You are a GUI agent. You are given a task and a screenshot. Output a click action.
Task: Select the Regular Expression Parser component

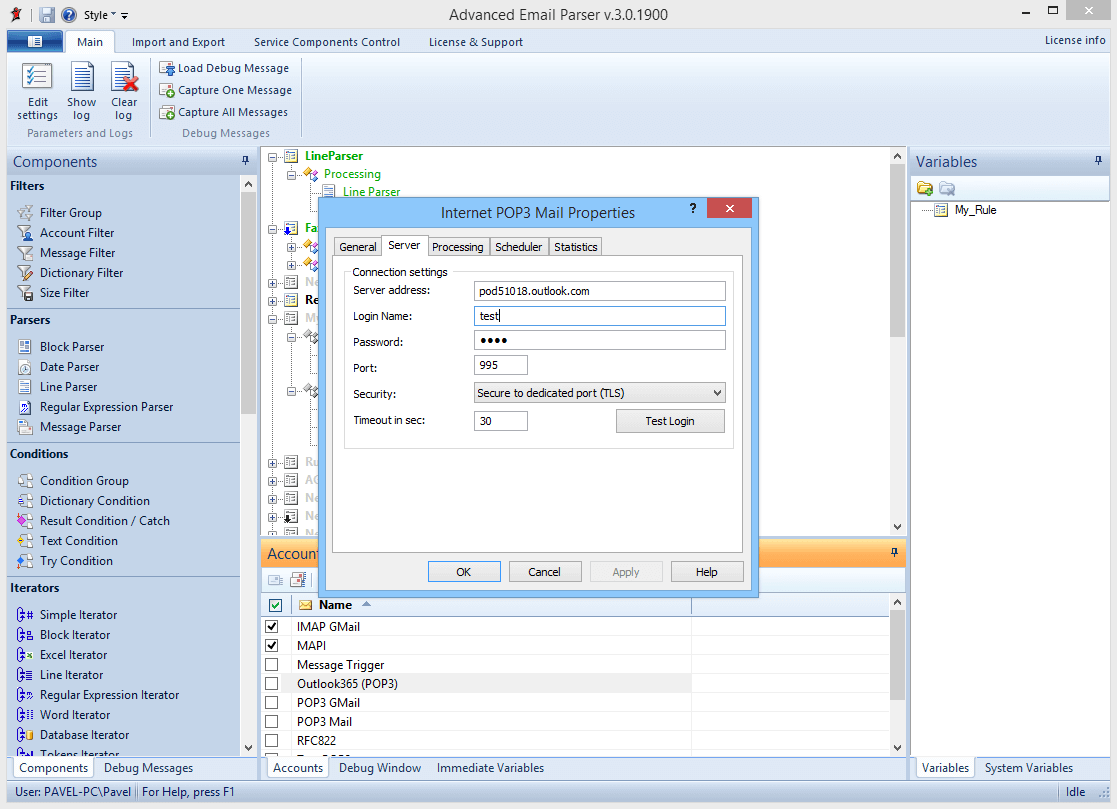[x=95, y=407]
